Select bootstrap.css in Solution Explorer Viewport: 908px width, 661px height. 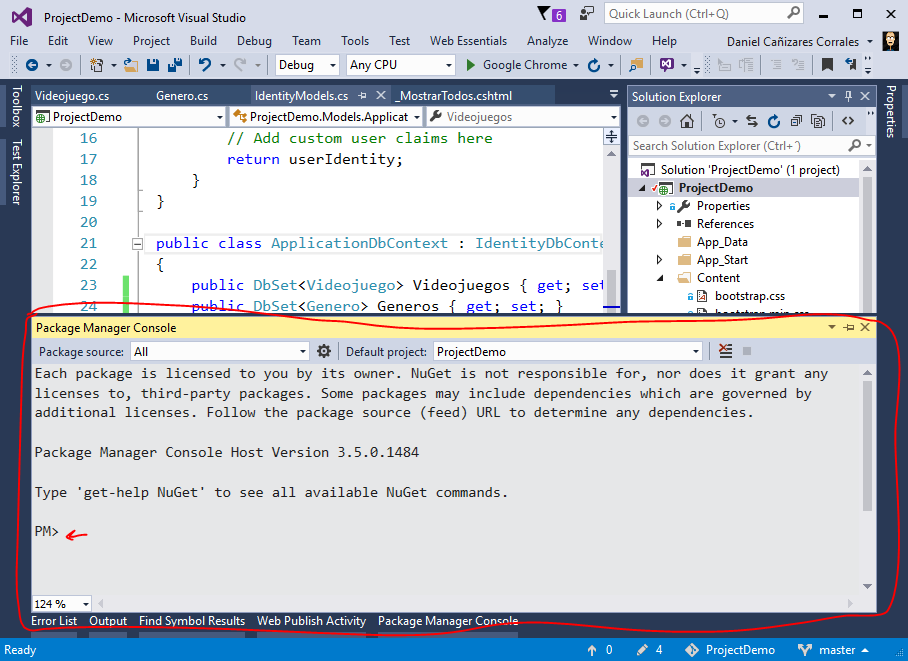pos(749,296)
